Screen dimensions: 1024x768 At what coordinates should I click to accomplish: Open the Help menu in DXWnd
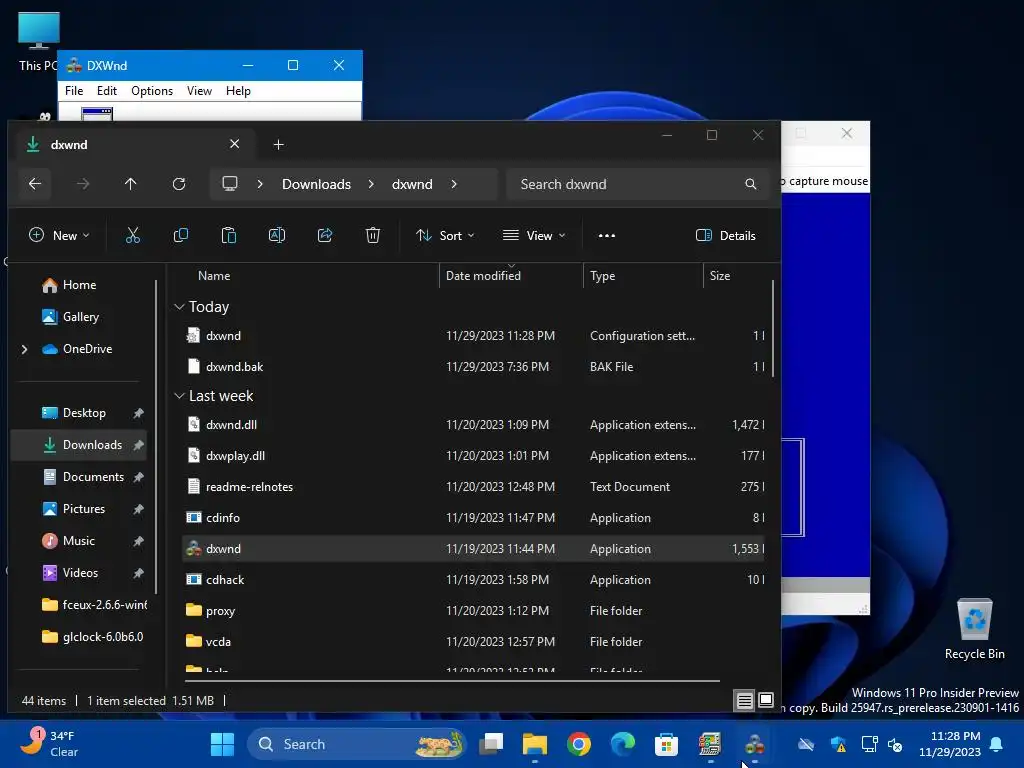click(x=238, y=91)
